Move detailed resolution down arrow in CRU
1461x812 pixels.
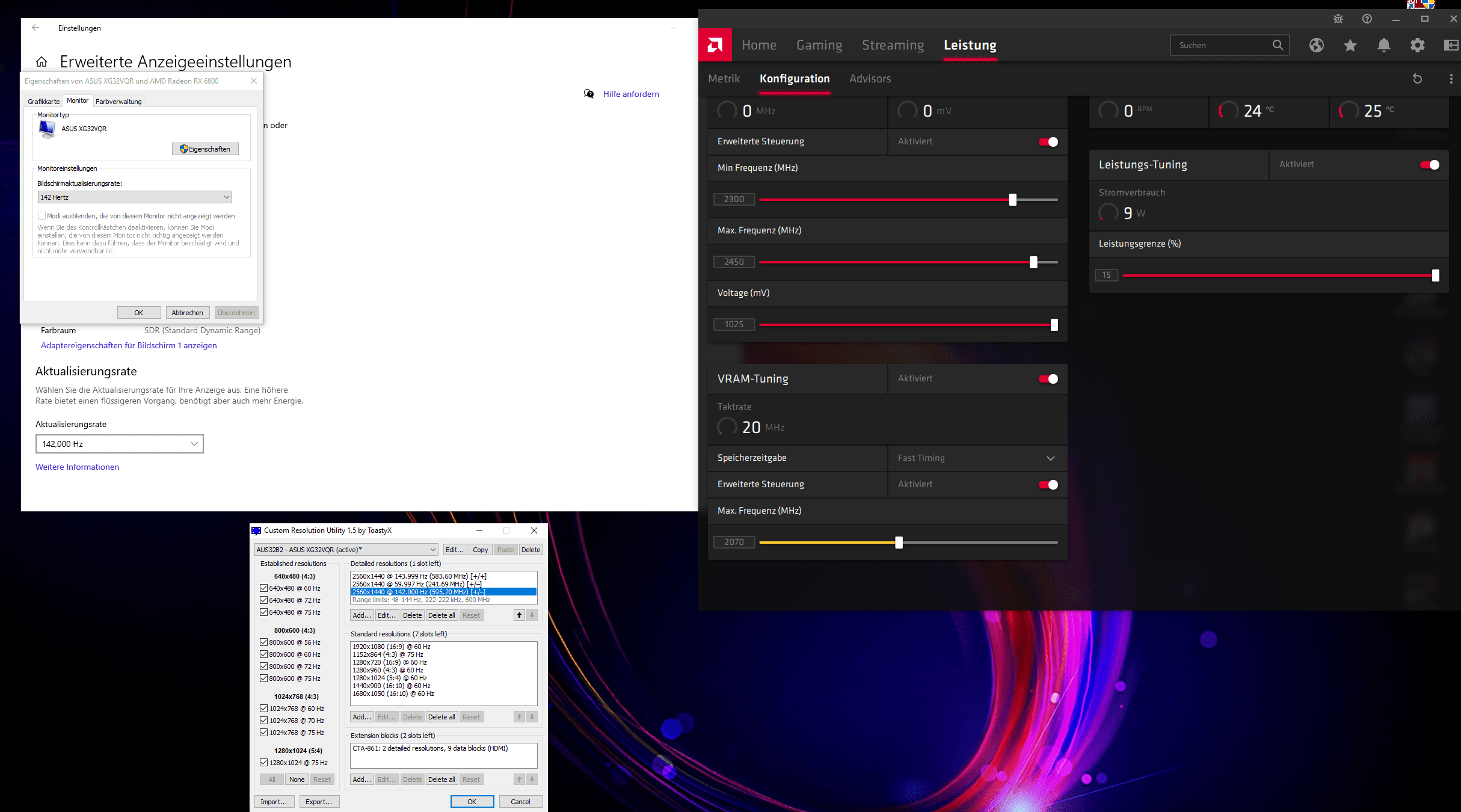click(532, 615)
